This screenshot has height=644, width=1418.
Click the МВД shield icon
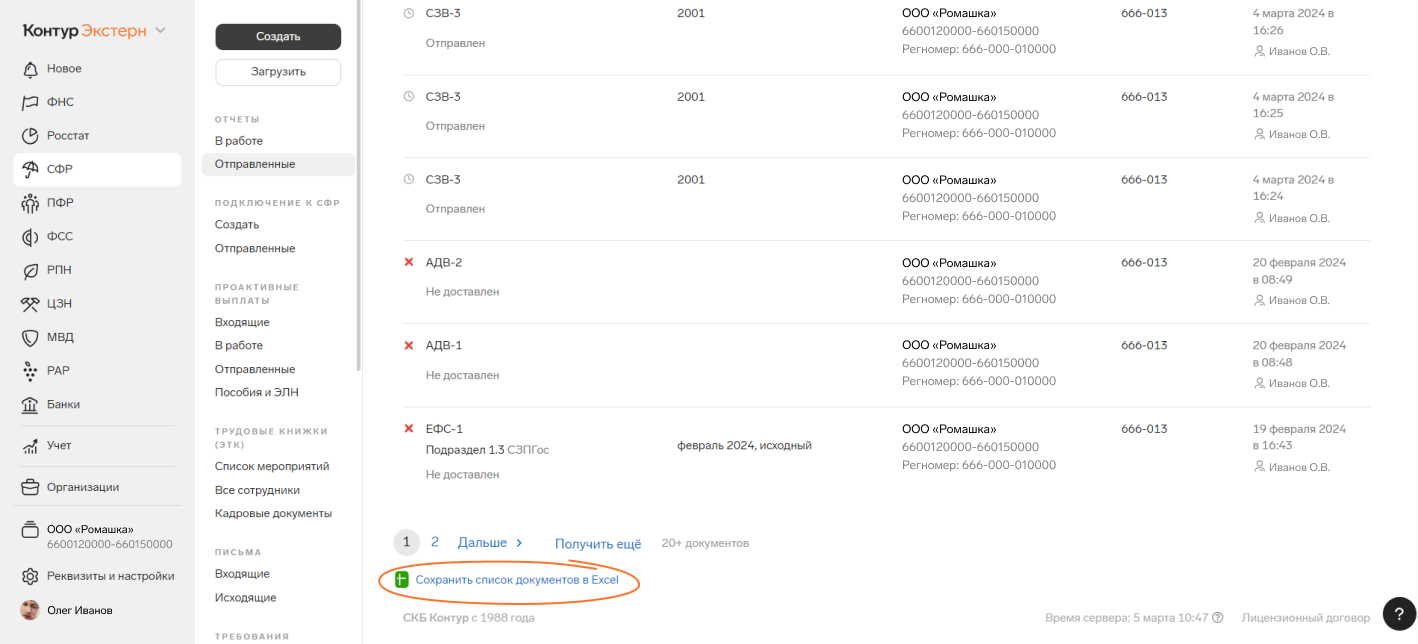click(x=30, y=337)
